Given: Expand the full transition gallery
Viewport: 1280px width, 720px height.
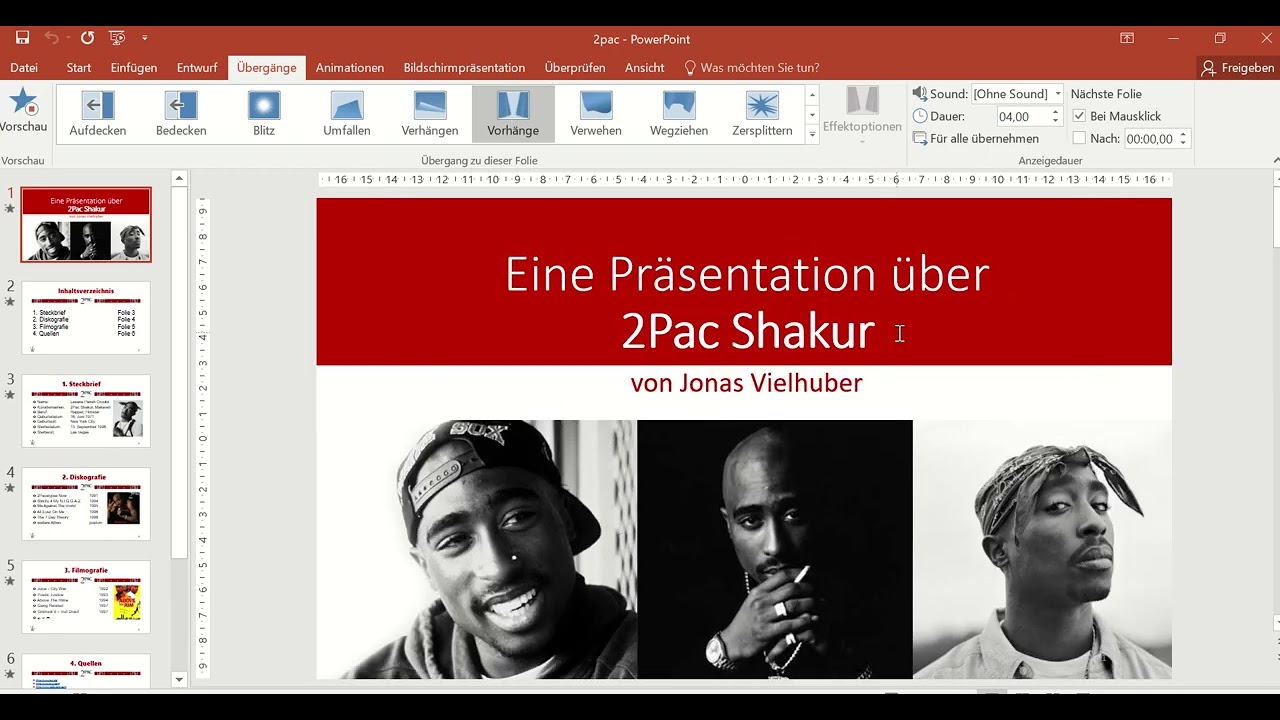Looking at the screenshot, I should 812,135.
